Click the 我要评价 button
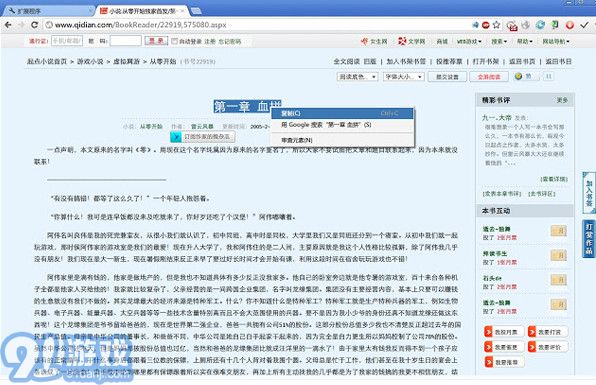This screenshot has width=596, height=385. pyautogui.click(x=548, y=347)
